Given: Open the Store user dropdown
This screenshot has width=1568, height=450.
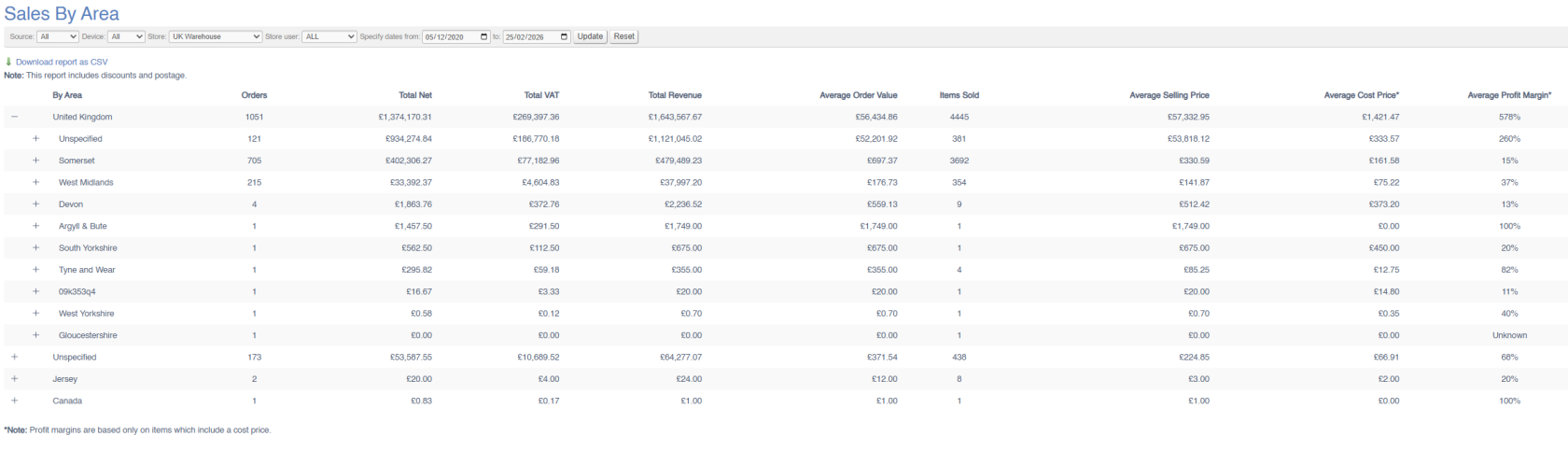Looking at the screenshot, I should [329, 36].
